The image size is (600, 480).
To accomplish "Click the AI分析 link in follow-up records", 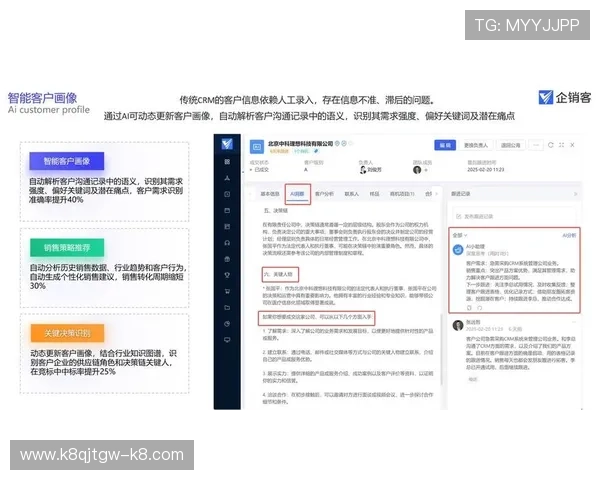I will click(569, 235).
